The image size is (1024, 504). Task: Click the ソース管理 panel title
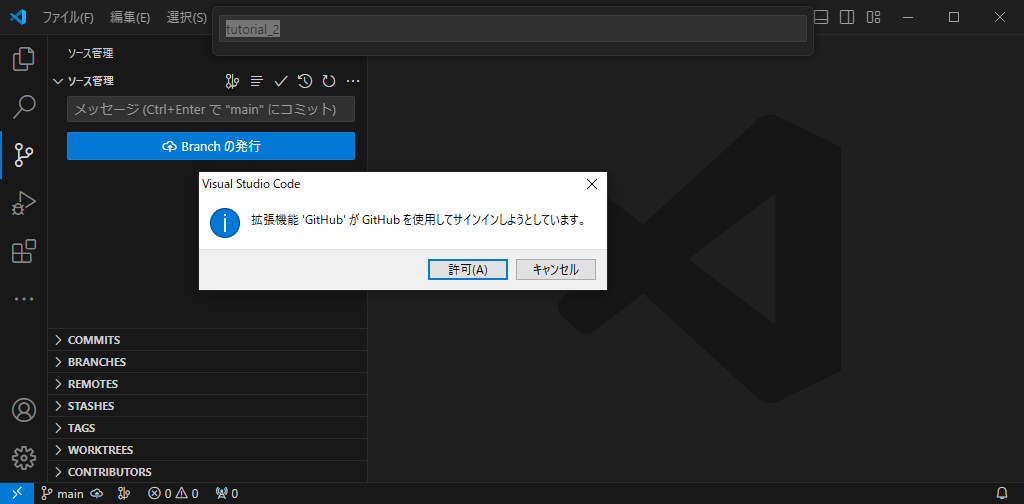coord(91,54)
